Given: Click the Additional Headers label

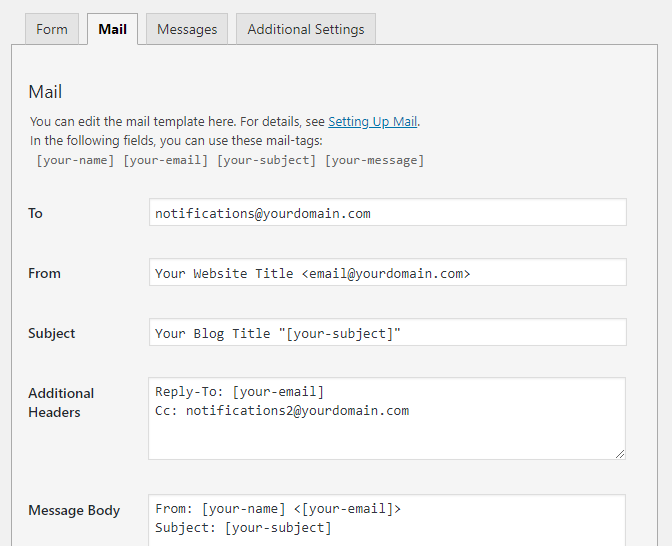Looking at the screenshot, I should click(61, 402).
